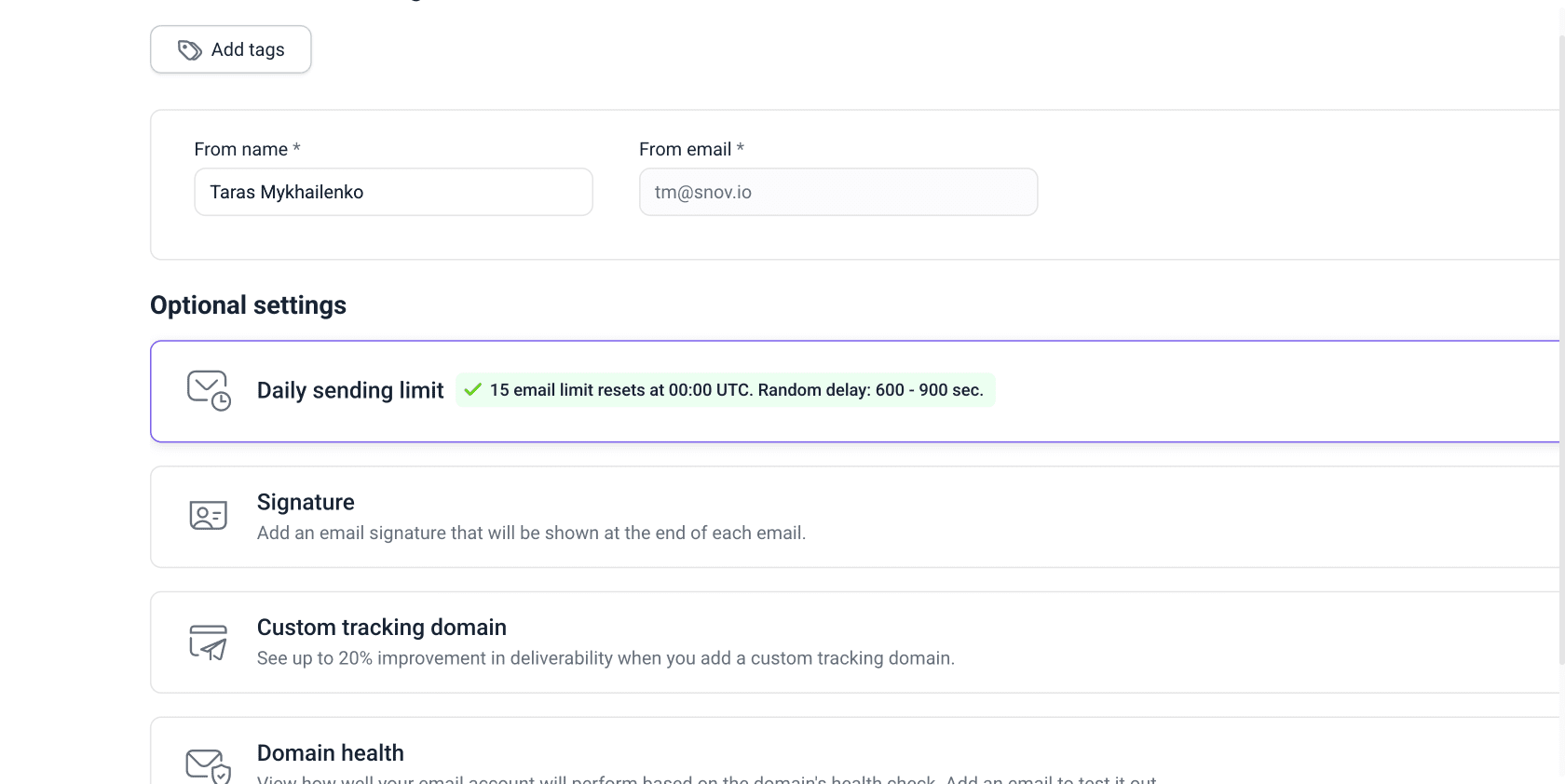This screenshot has height=784, width=1565.
Task: Click the Custom tracking domain paper-plane icon
Action: (x=209, y=642)
